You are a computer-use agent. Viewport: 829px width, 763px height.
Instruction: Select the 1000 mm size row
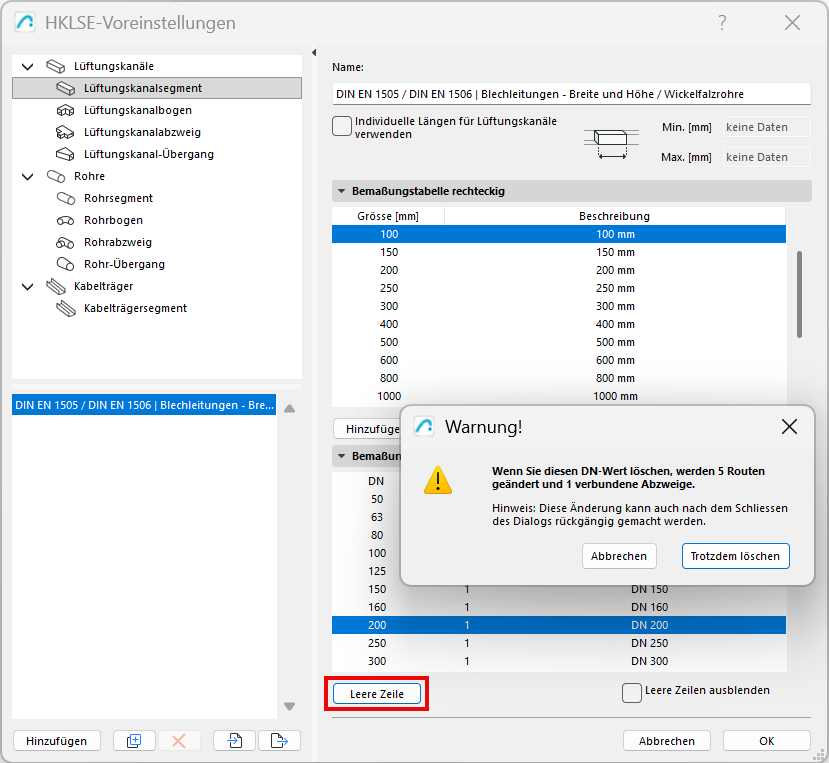point(559,396)
